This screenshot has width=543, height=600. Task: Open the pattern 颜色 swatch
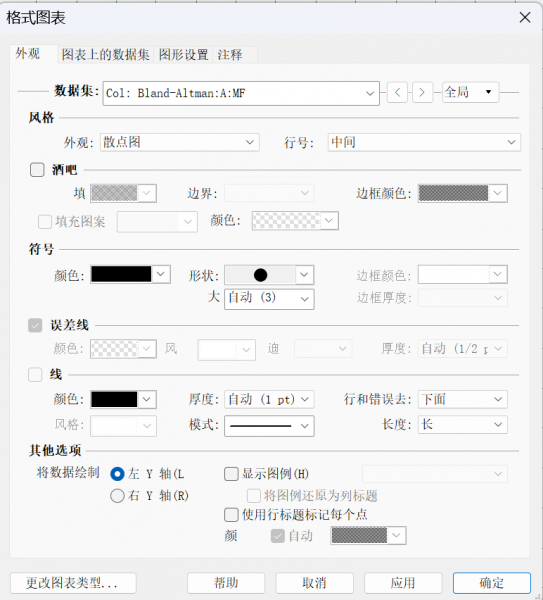pos(295,221)
